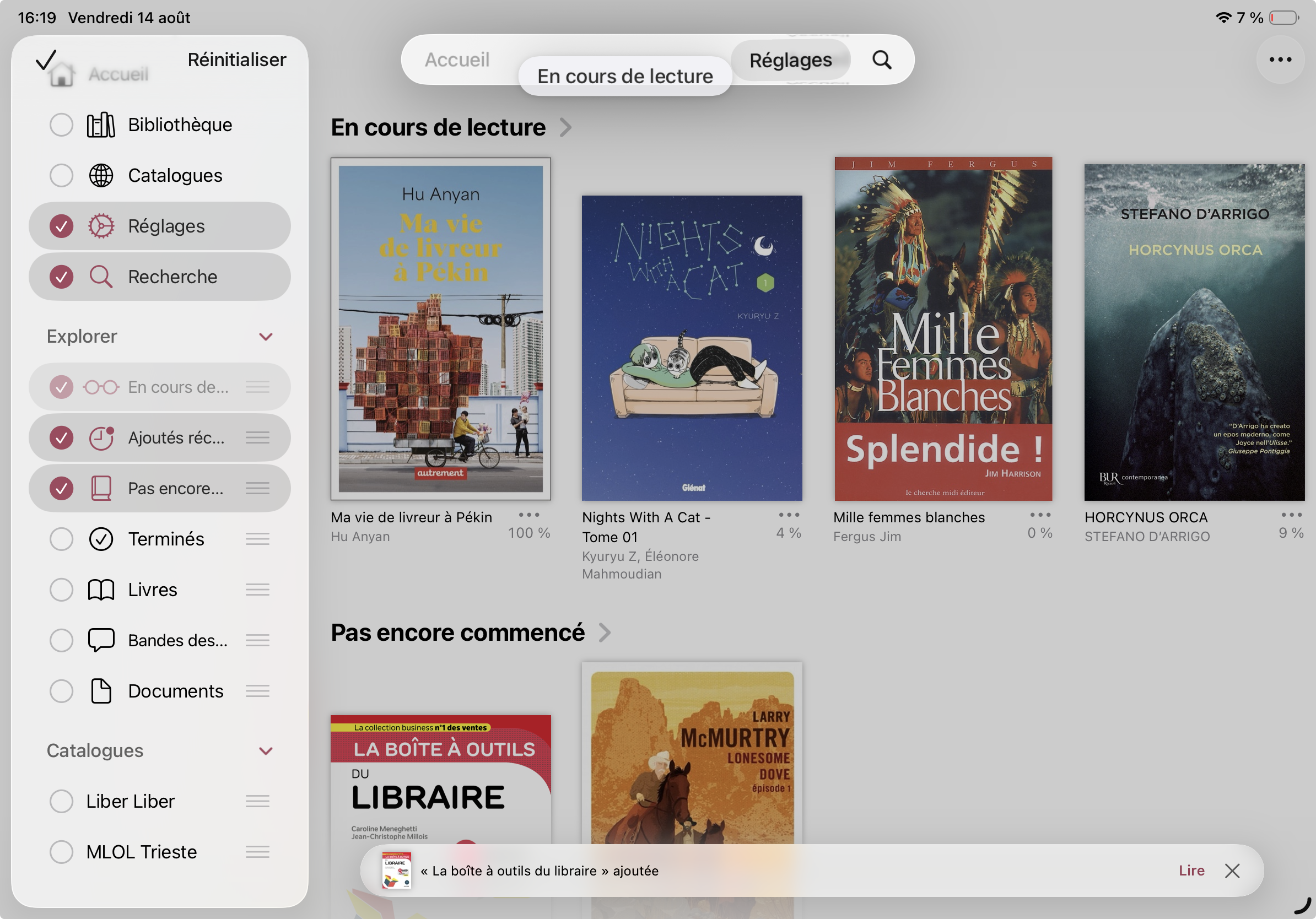Tap the battery indicator in status bar
Image resolution: width=1316 pixels, height=919 pixels.
point(1284,18)
